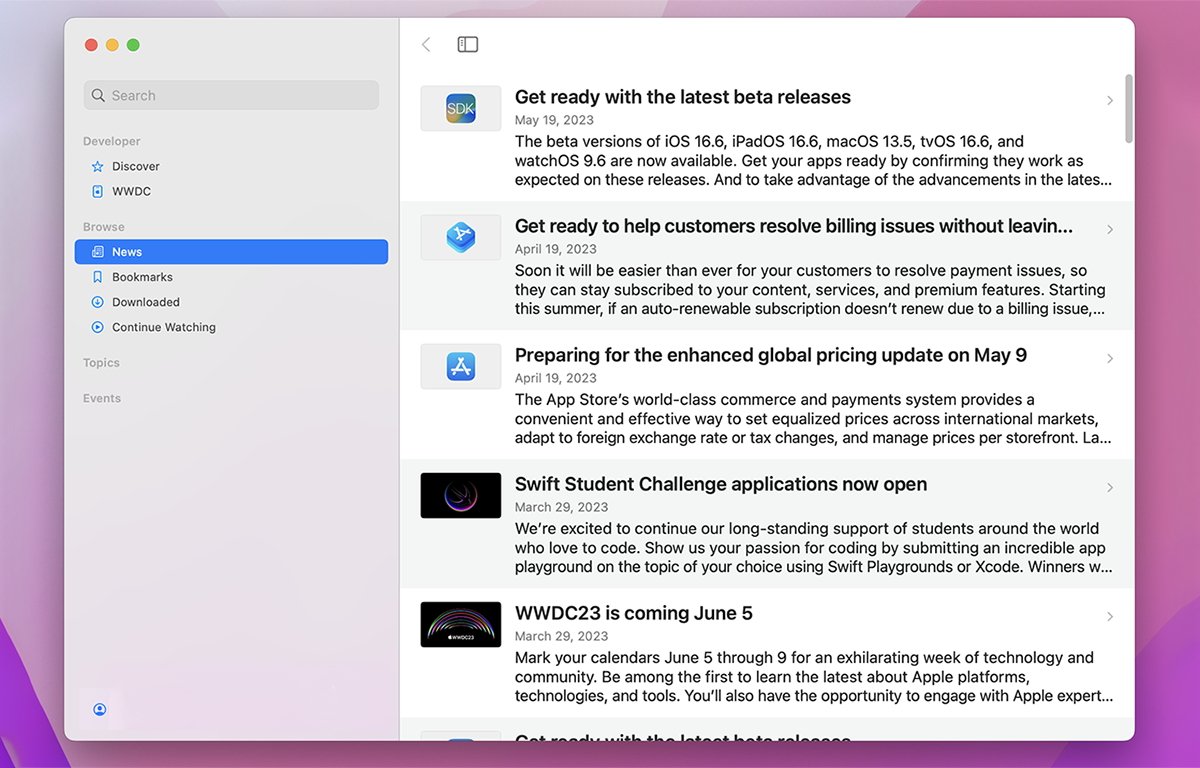Go to Continue Watching
The width and height of the screenshot is (1200, 768).
coord(163,327)
